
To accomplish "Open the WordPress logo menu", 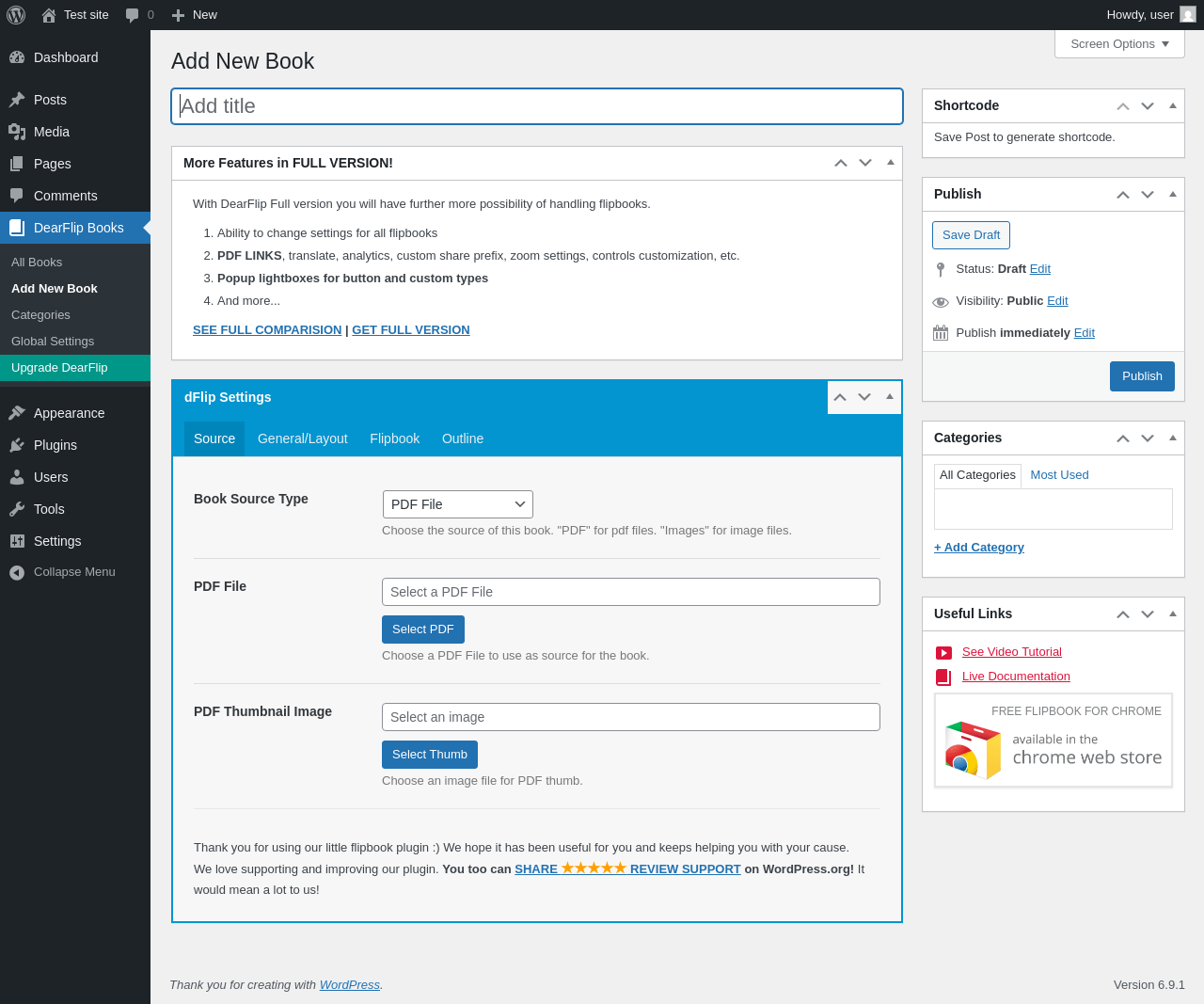I will coord(16,15).
